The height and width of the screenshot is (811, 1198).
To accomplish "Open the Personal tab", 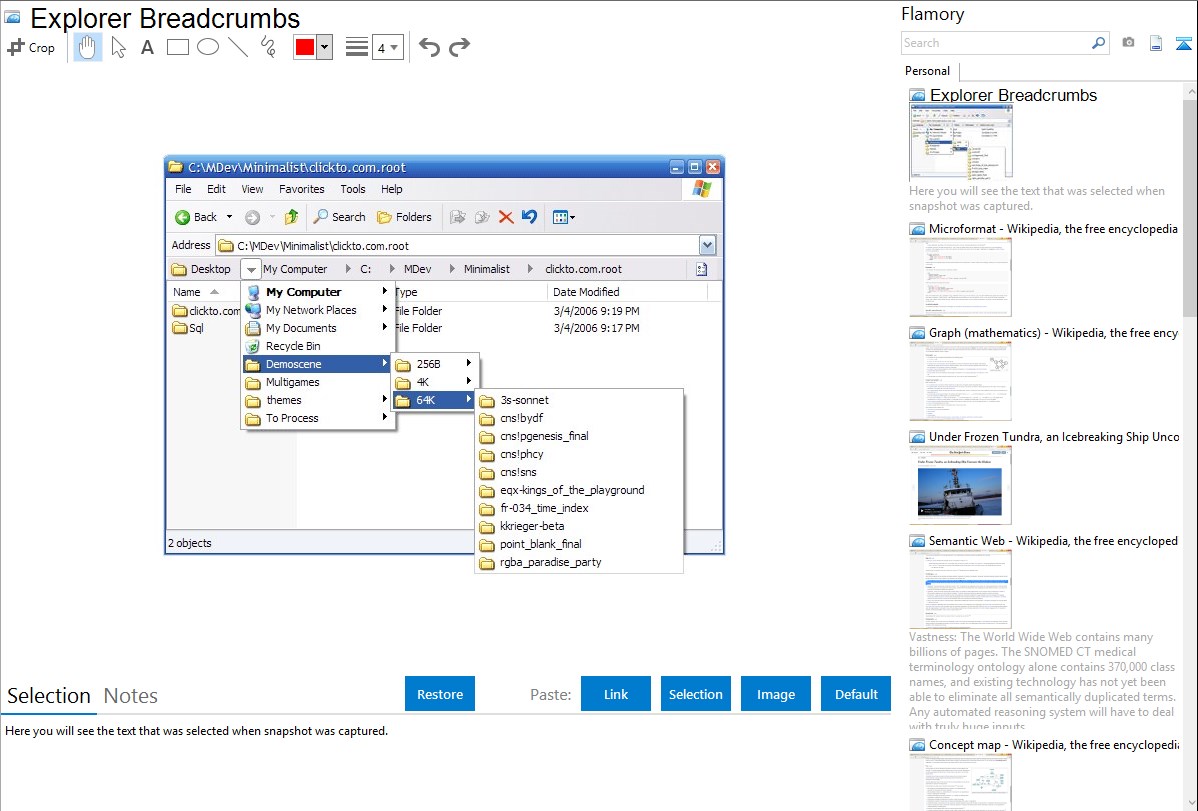I will (x=927, y=71).
